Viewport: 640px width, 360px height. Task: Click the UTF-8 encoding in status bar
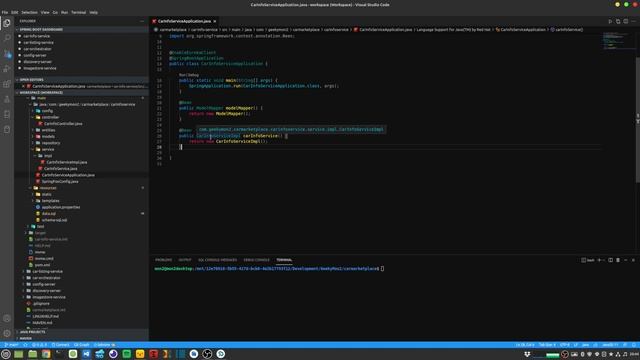click(x=564, y=345)
